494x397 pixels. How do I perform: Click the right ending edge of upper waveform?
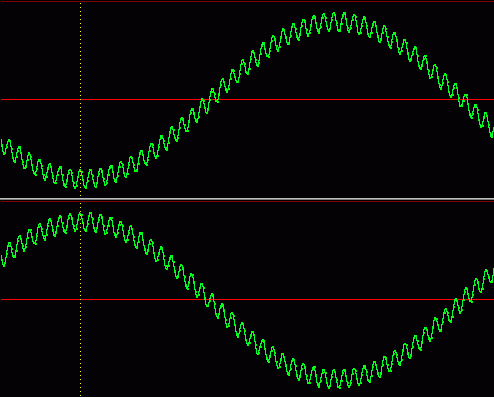coord(492,132)
